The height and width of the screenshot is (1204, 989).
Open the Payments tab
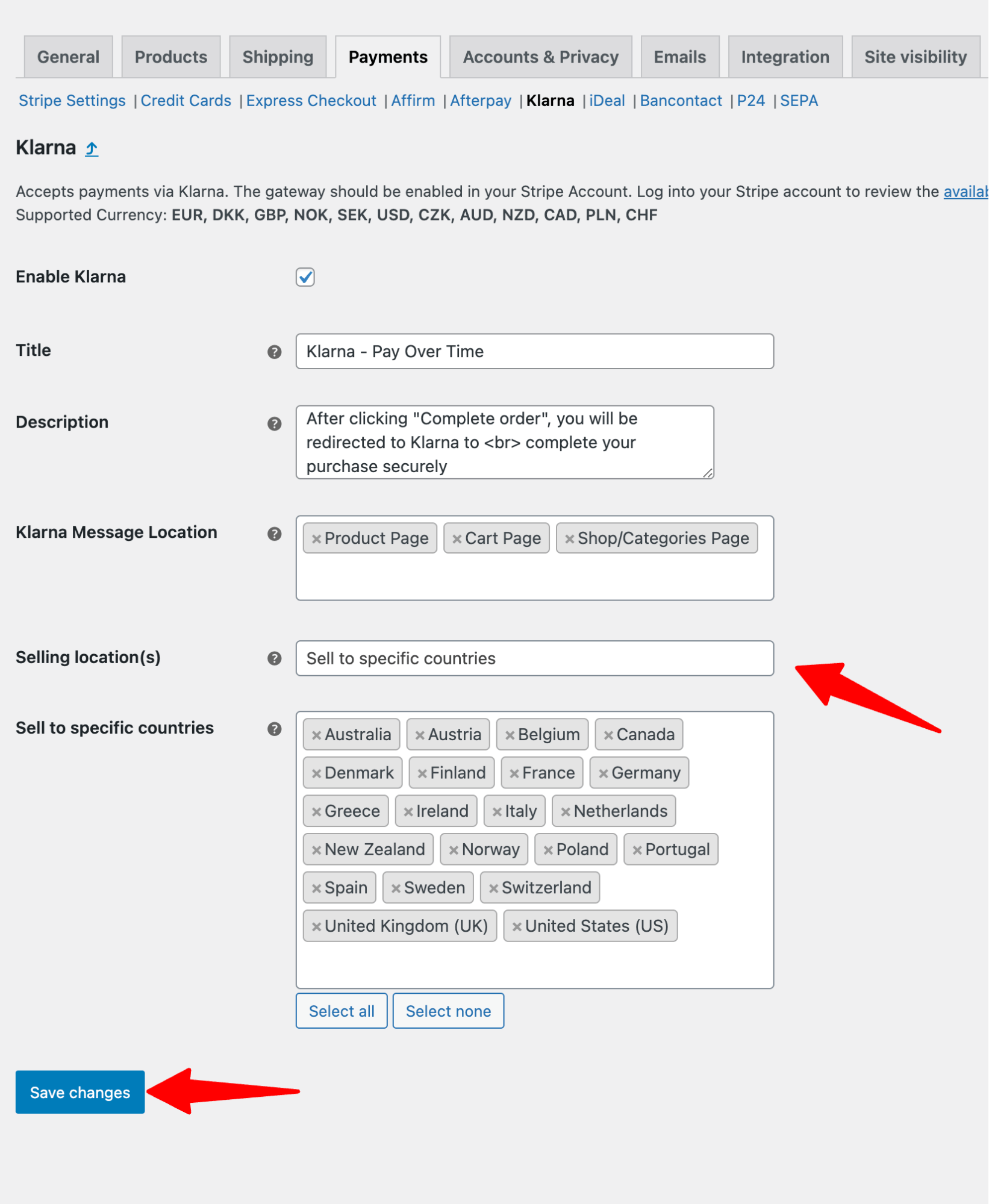click(388, 57)
